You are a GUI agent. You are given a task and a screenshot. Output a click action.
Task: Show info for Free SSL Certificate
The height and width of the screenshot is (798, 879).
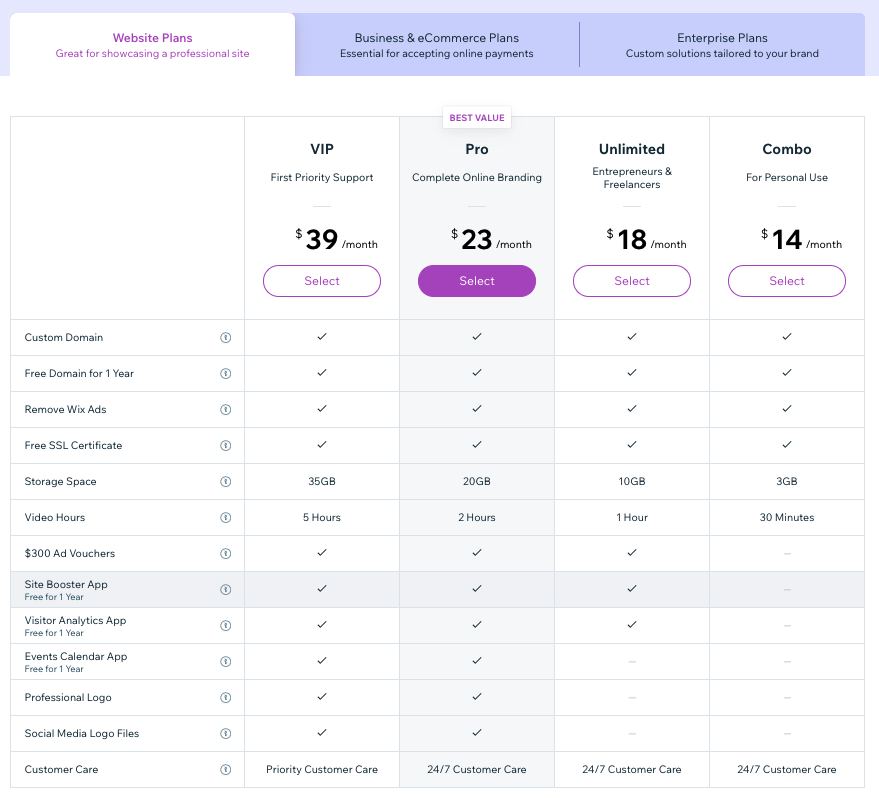pyautogui.click(x=225, y=446)
